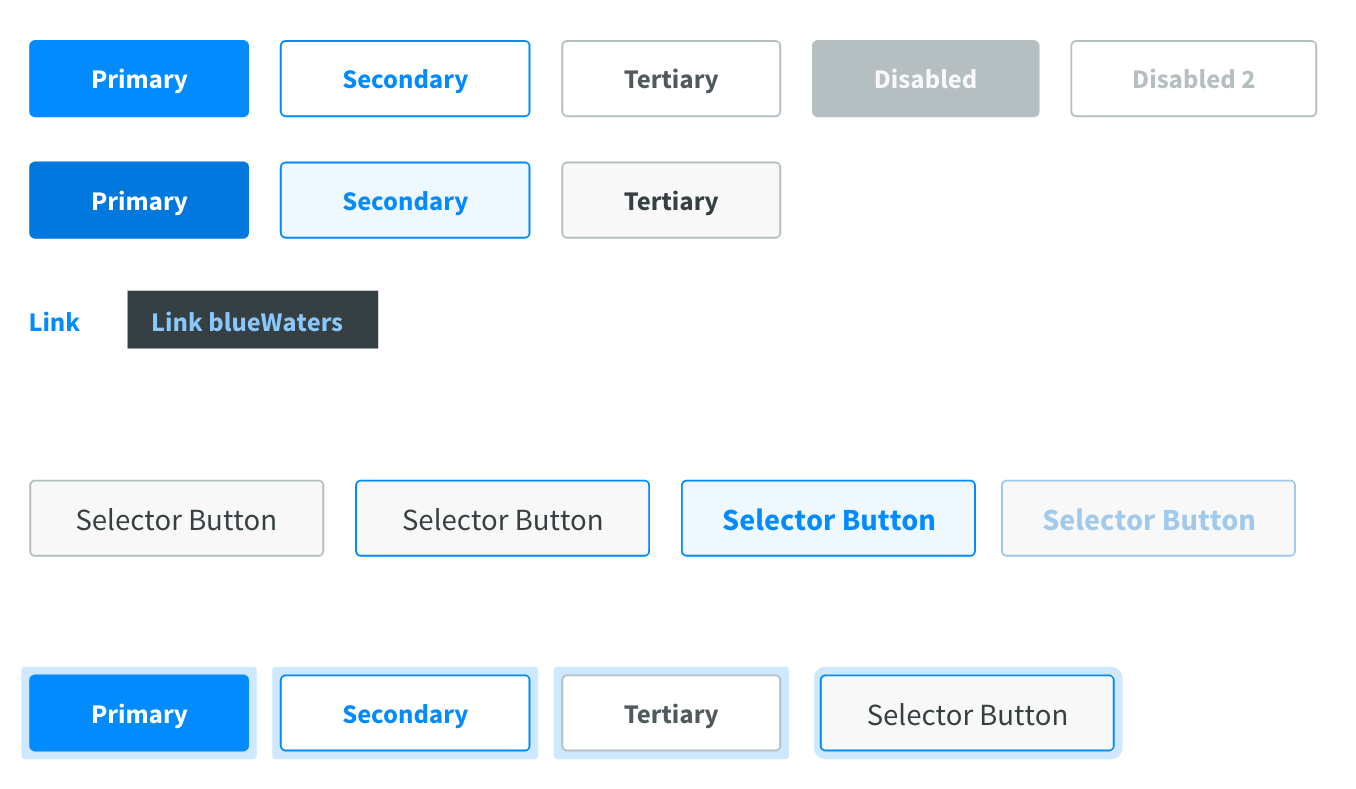Image resolution: width=1356 pixels, height=789 pixels.
Task: Click the Disabled button
Action: pos(925,78)
